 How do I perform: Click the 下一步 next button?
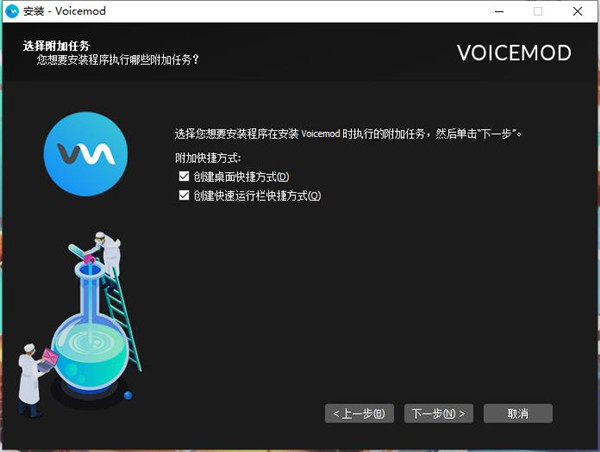point(439,413)
